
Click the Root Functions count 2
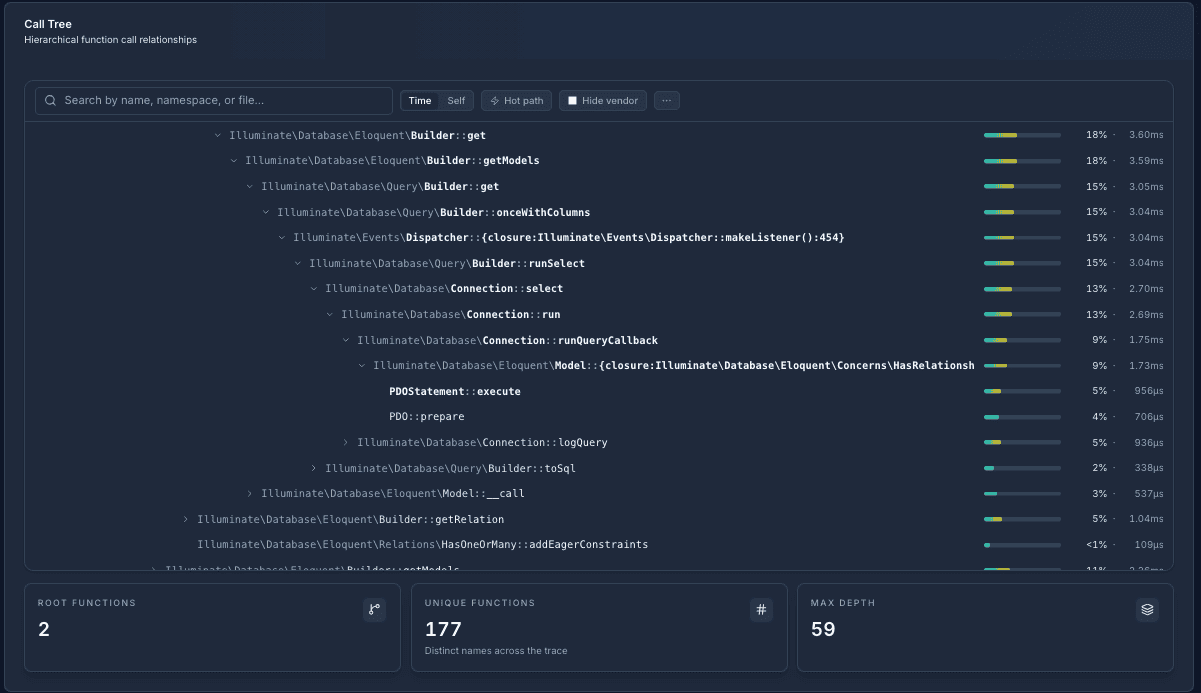point(44,630)
